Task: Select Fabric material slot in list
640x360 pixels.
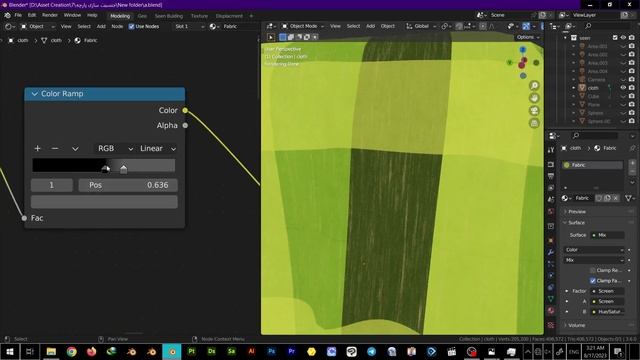Action: (592, 165)
